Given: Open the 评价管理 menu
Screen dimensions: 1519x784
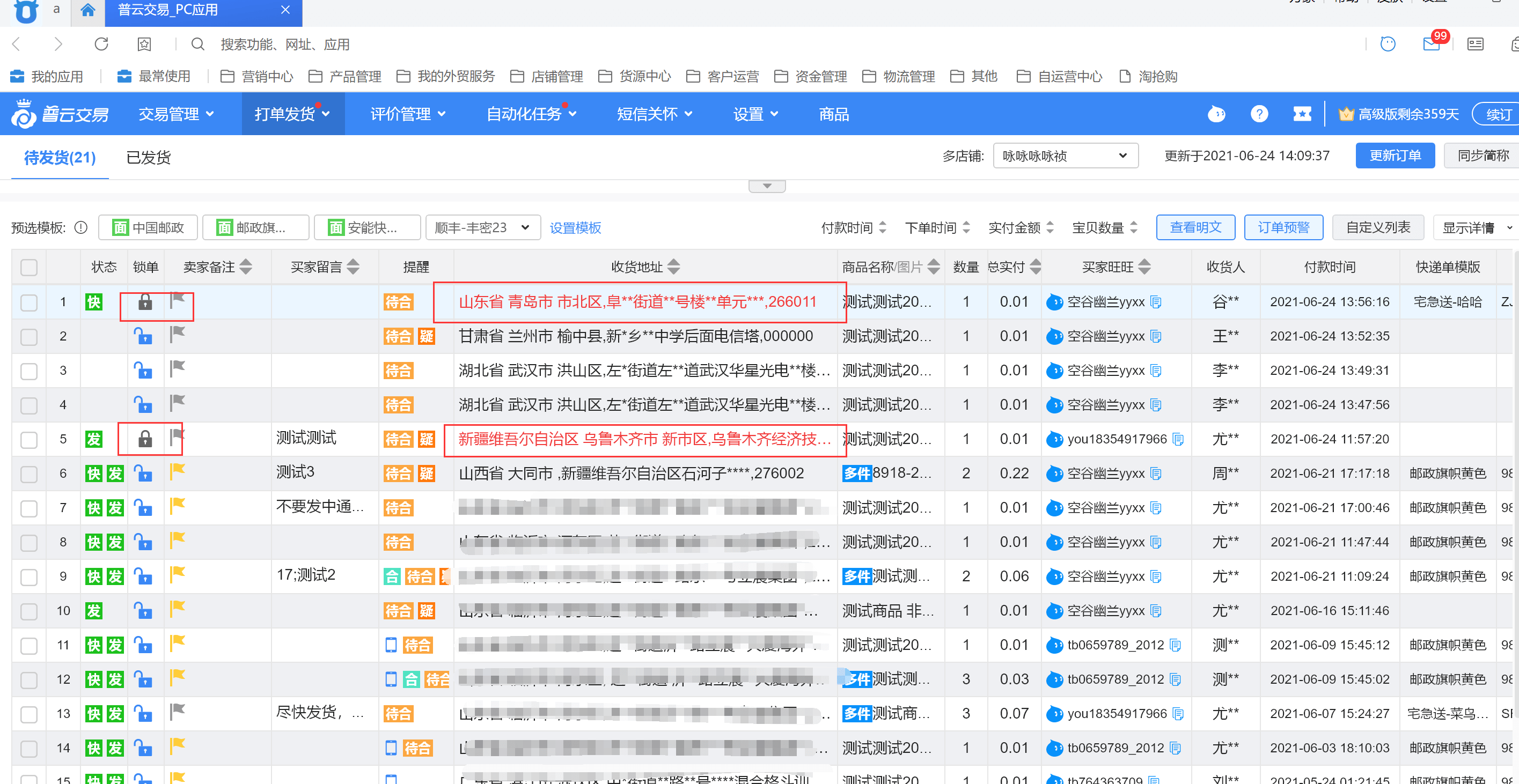Looking at the screenshot, I should 407,114.
